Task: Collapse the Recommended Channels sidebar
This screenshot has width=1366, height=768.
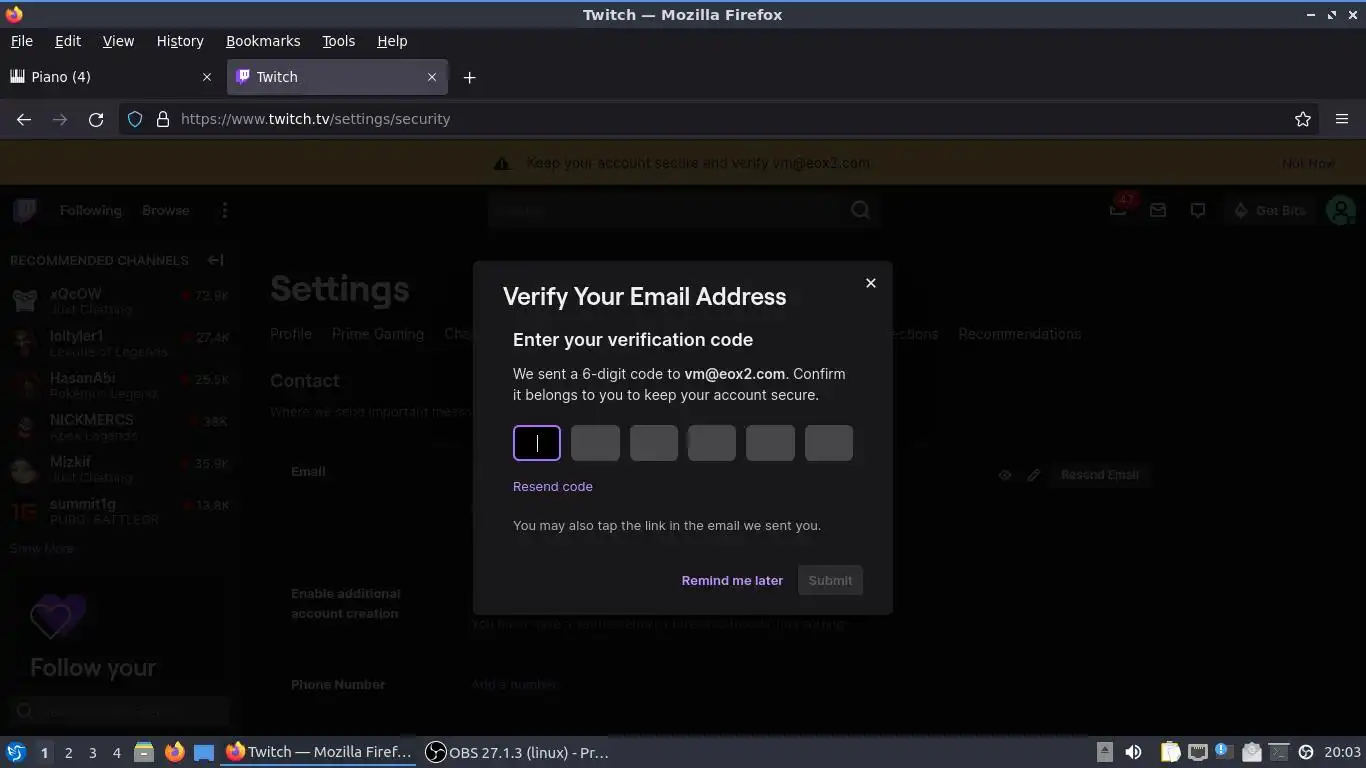Action: [x=216, y=260]
